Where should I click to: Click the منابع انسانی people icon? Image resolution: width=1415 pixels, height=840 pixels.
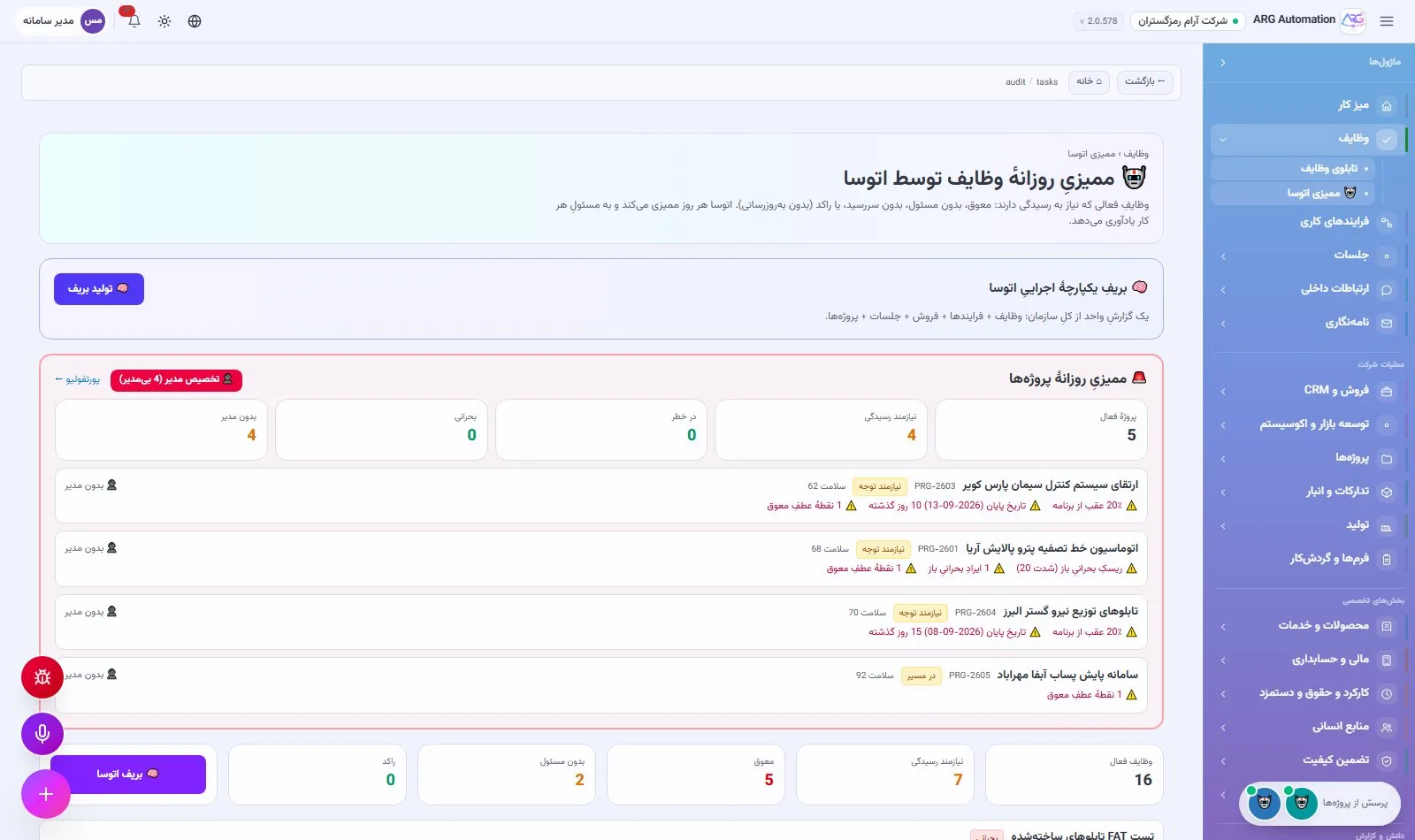pyautogui.click(x=1387, y=728)
